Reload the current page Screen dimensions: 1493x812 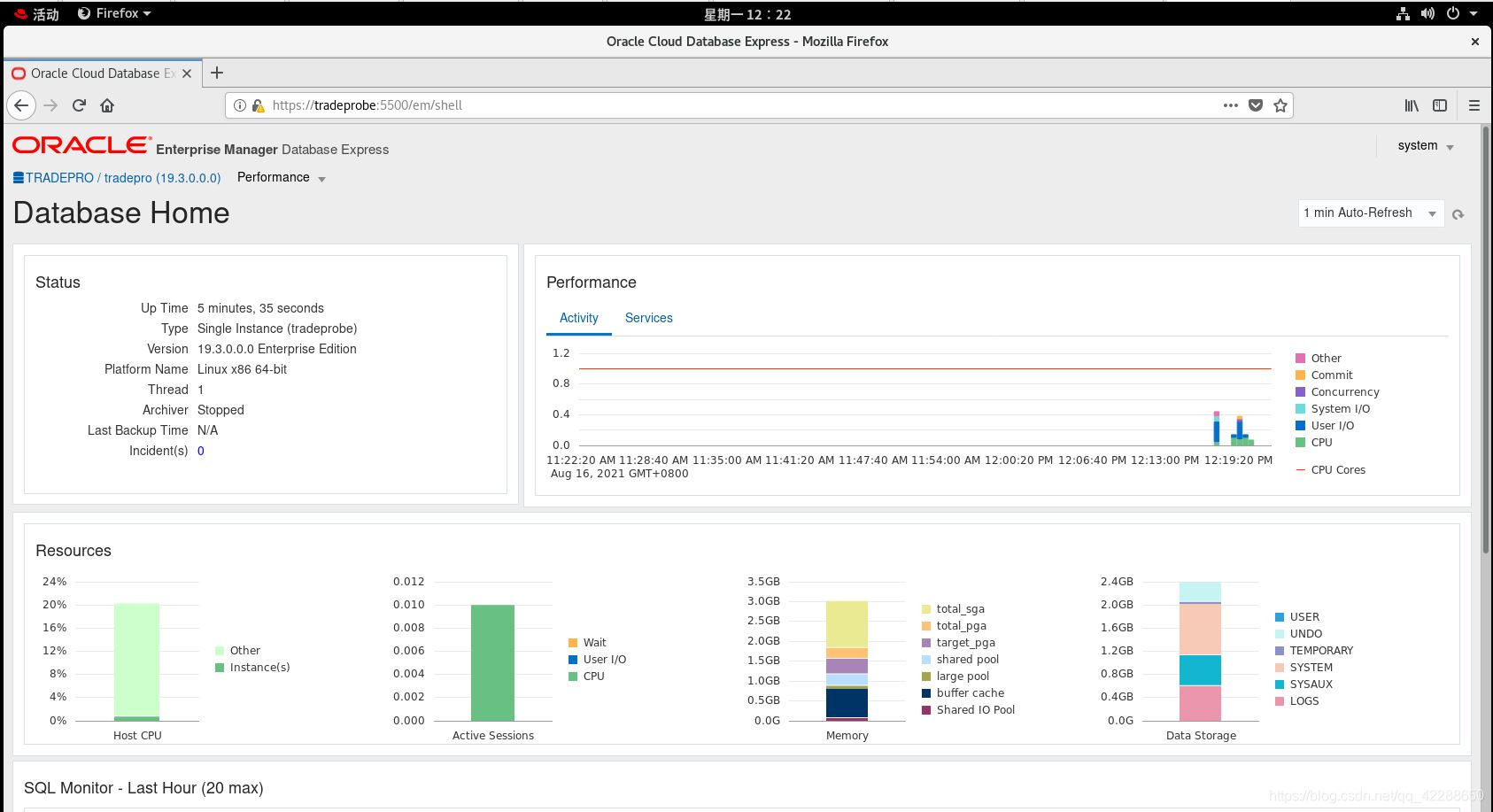79,105
